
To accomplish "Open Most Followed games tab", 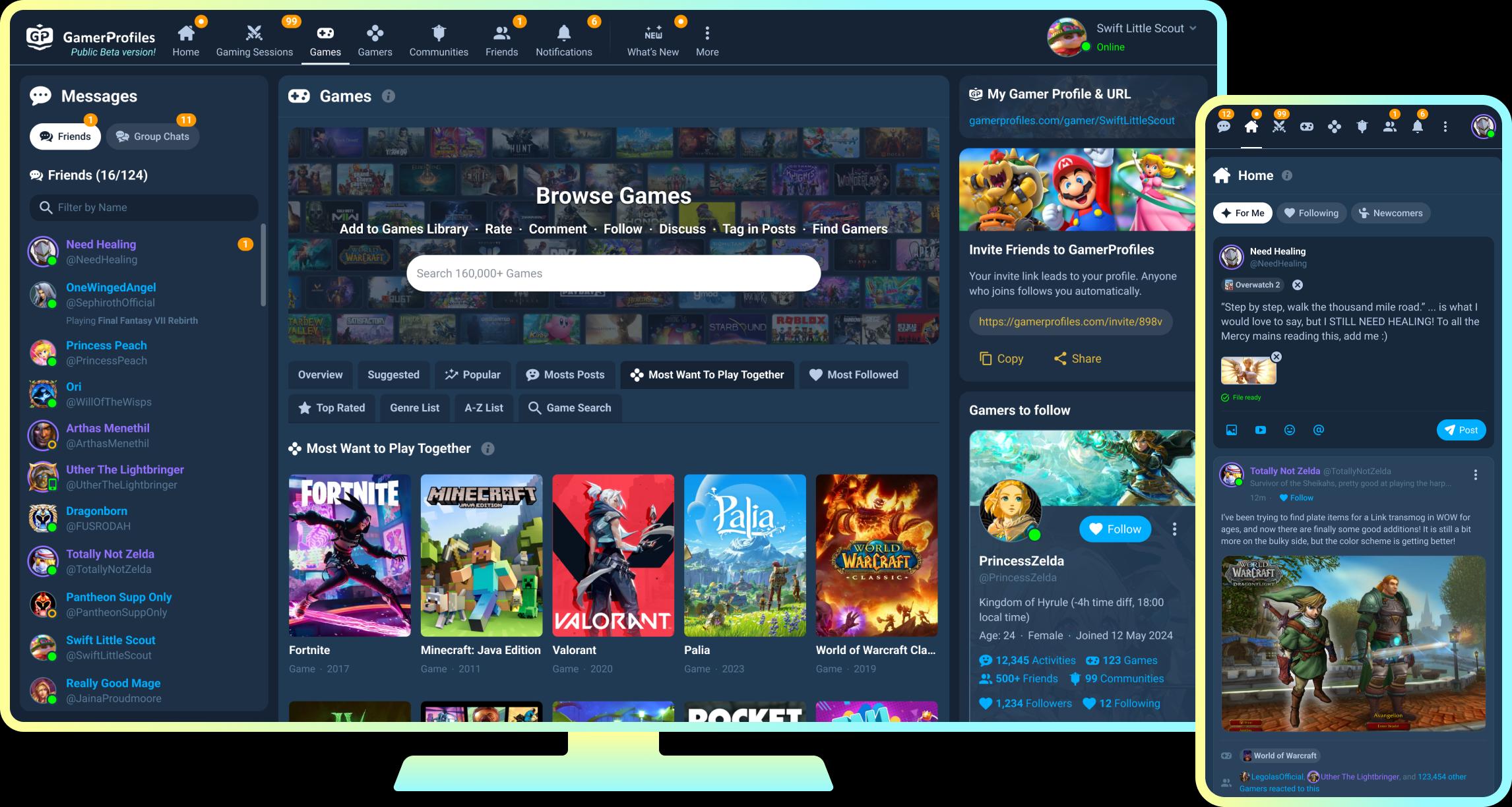I will 854,374.
